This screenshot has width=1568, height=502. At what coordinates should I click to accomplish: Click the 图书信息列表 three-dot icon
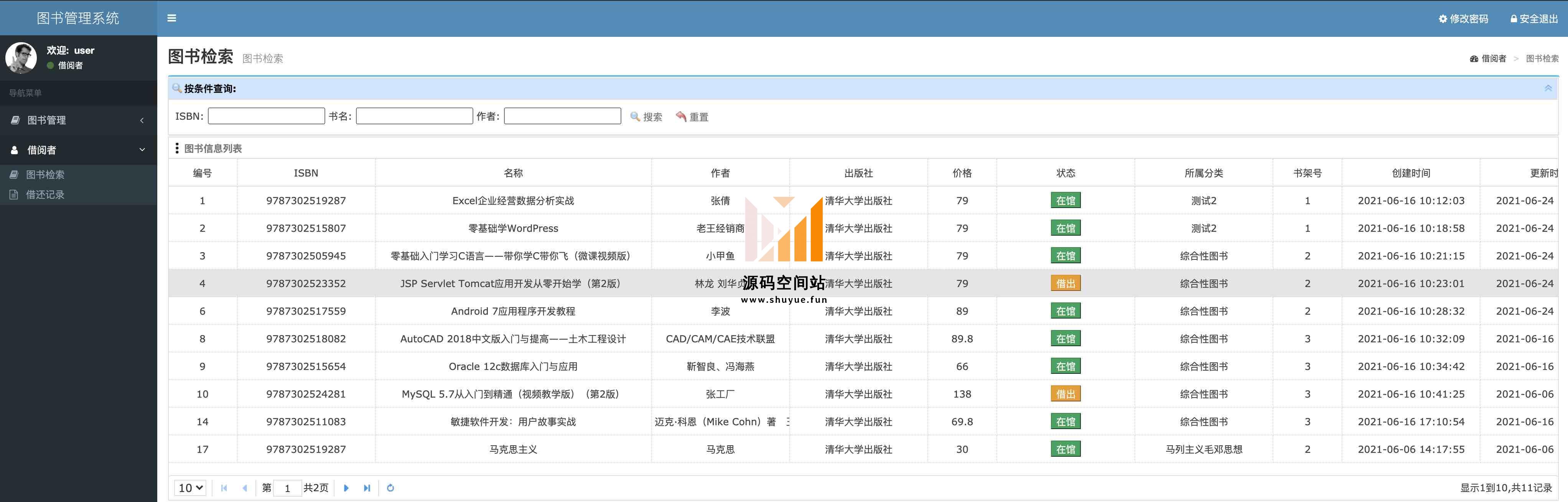pos(177,148)
